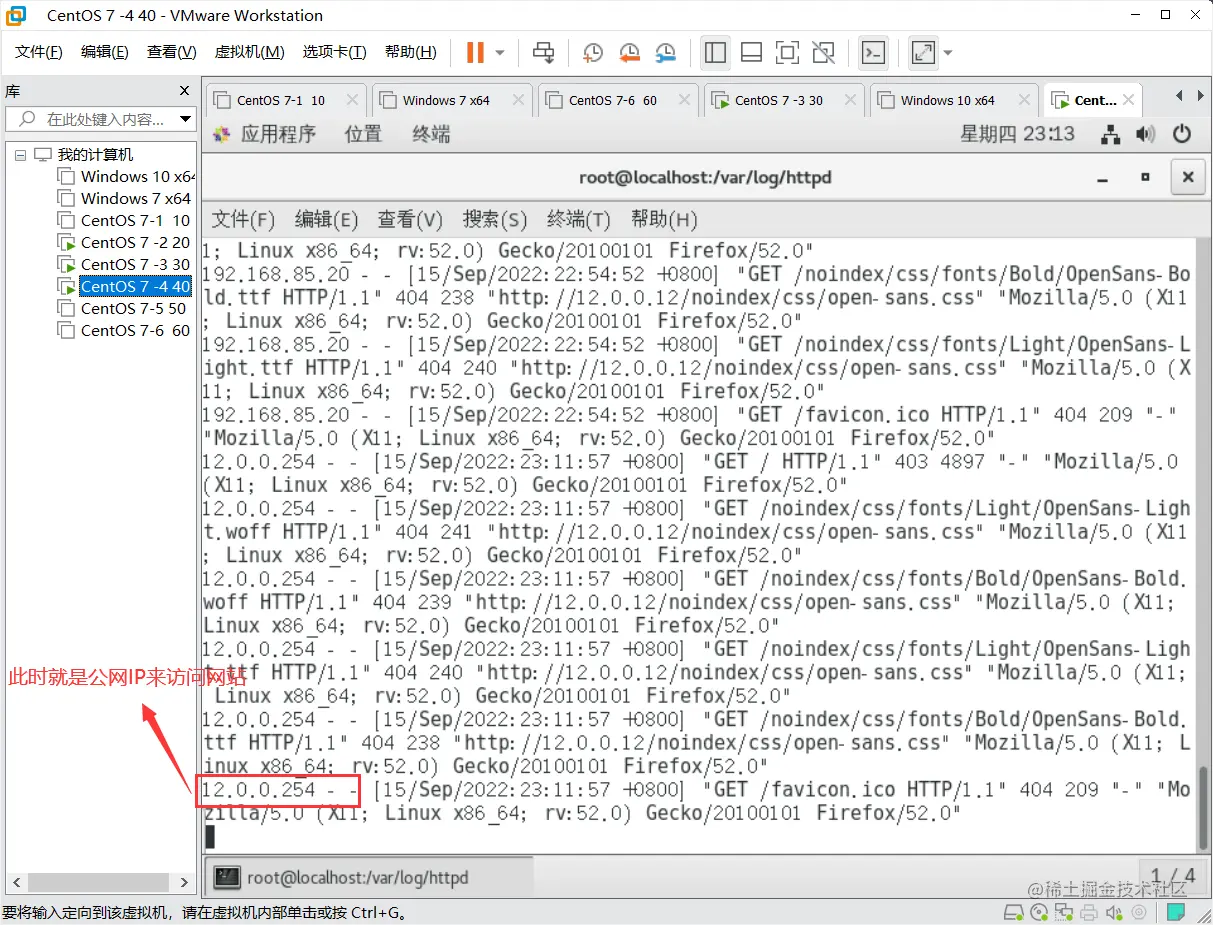The height and width of the screenshot is (925, 1213).
Task: Click the stretch guest display icon
Action: click(923, 52)
